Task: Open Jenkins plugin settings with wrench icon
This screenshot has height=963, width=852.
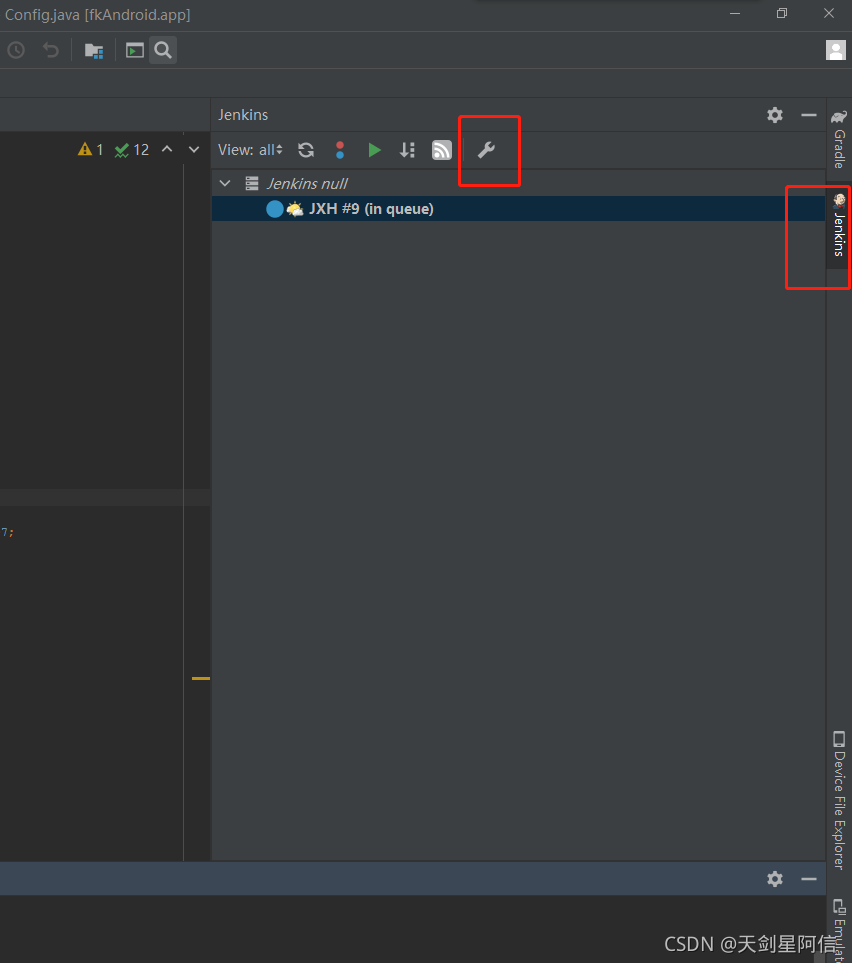Action: (x=488, y=150)
